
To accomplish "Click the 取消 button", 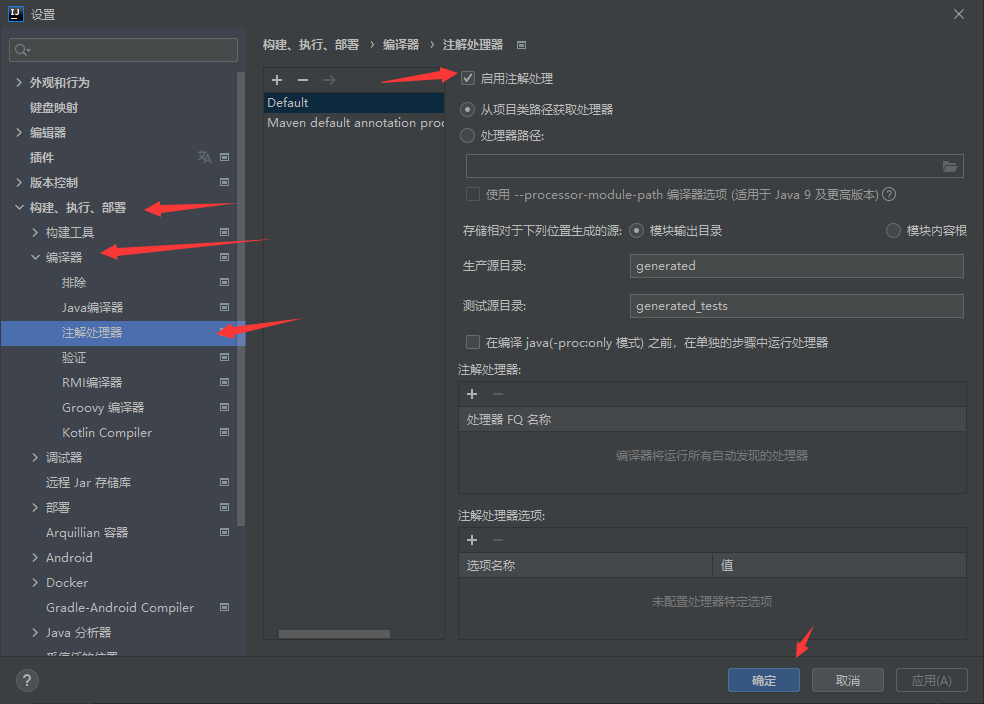I will (848, 680).
